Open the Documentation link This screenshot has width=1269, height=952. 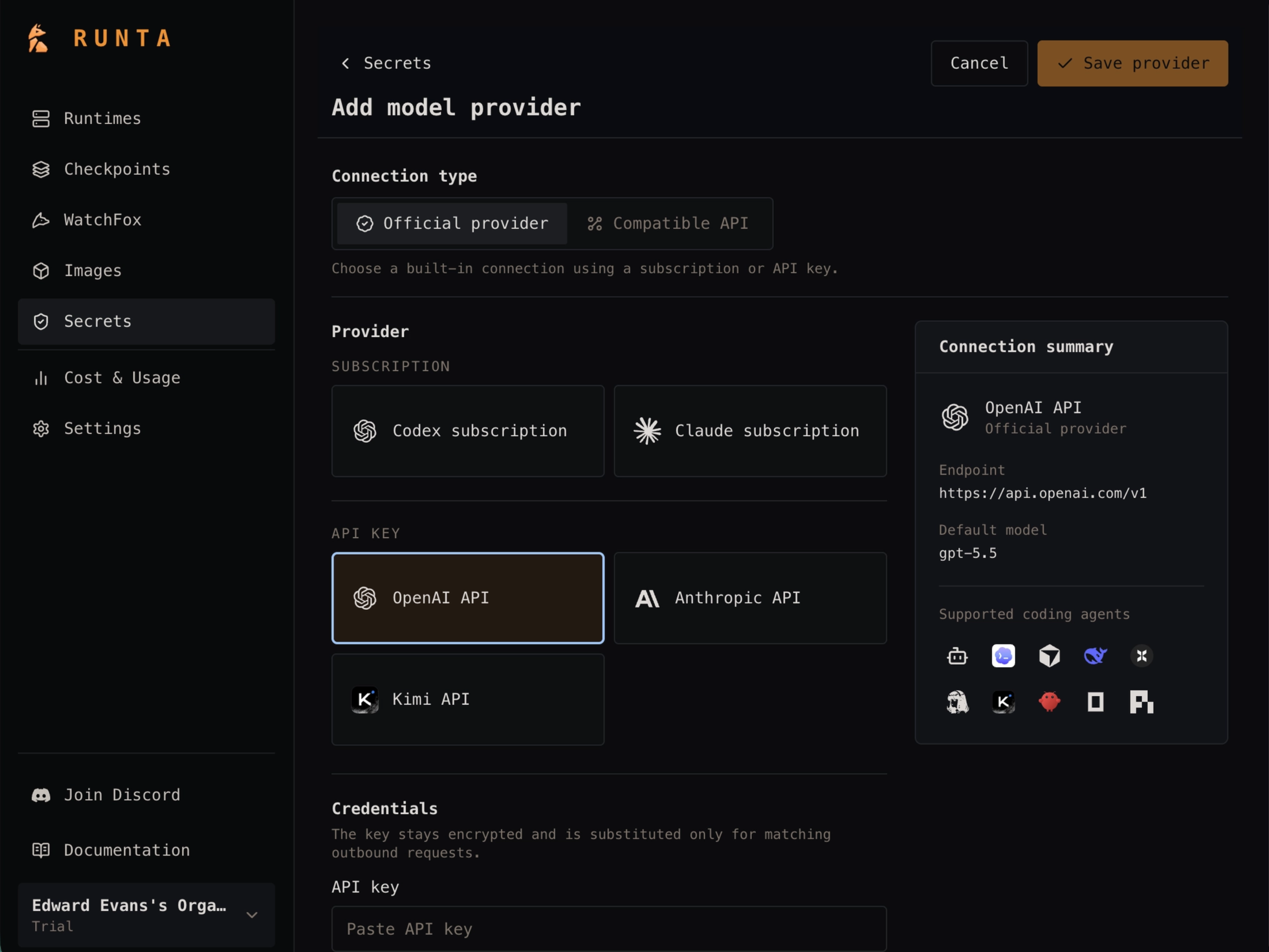click(x=146, y=850)
